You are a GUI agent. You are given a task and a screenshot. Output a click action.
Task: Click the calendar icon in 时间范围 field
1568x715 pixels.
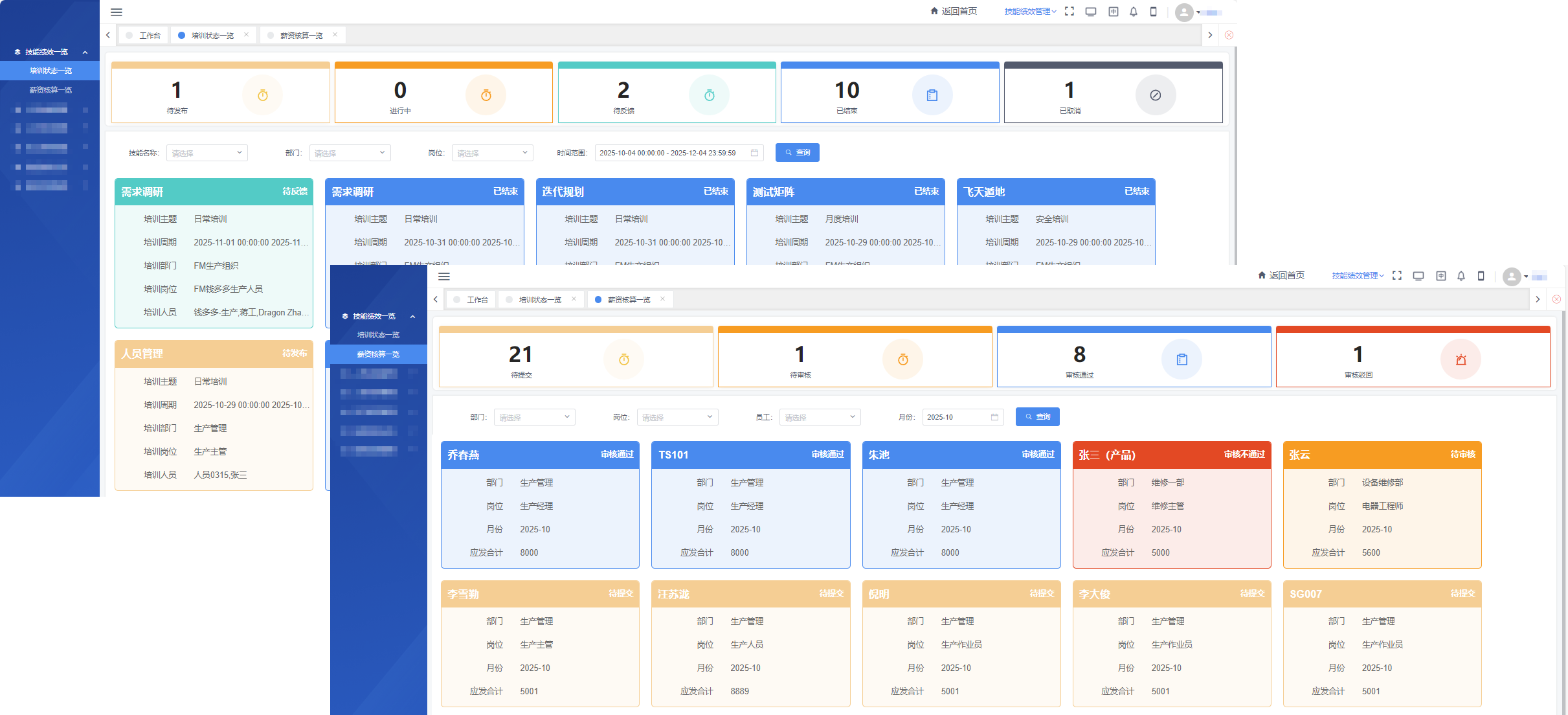pyautogui.click(x=754, y=153)
